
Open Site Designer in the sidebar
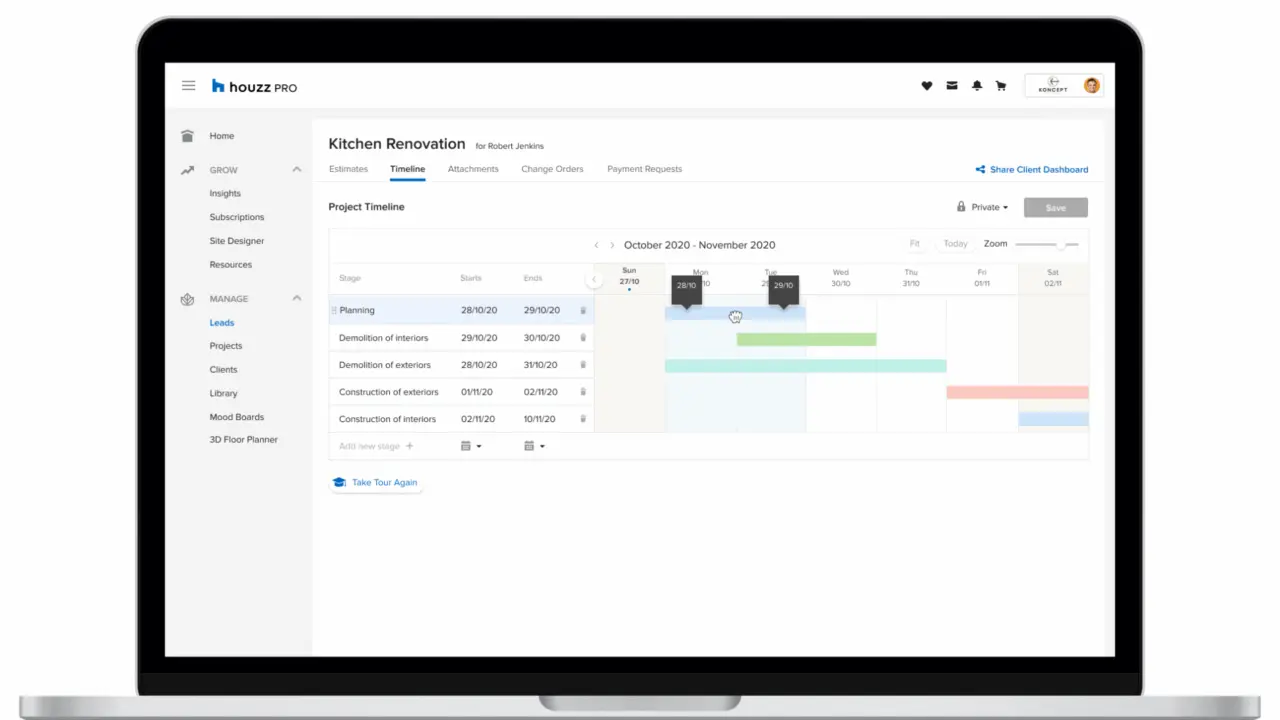click(237, 241)
